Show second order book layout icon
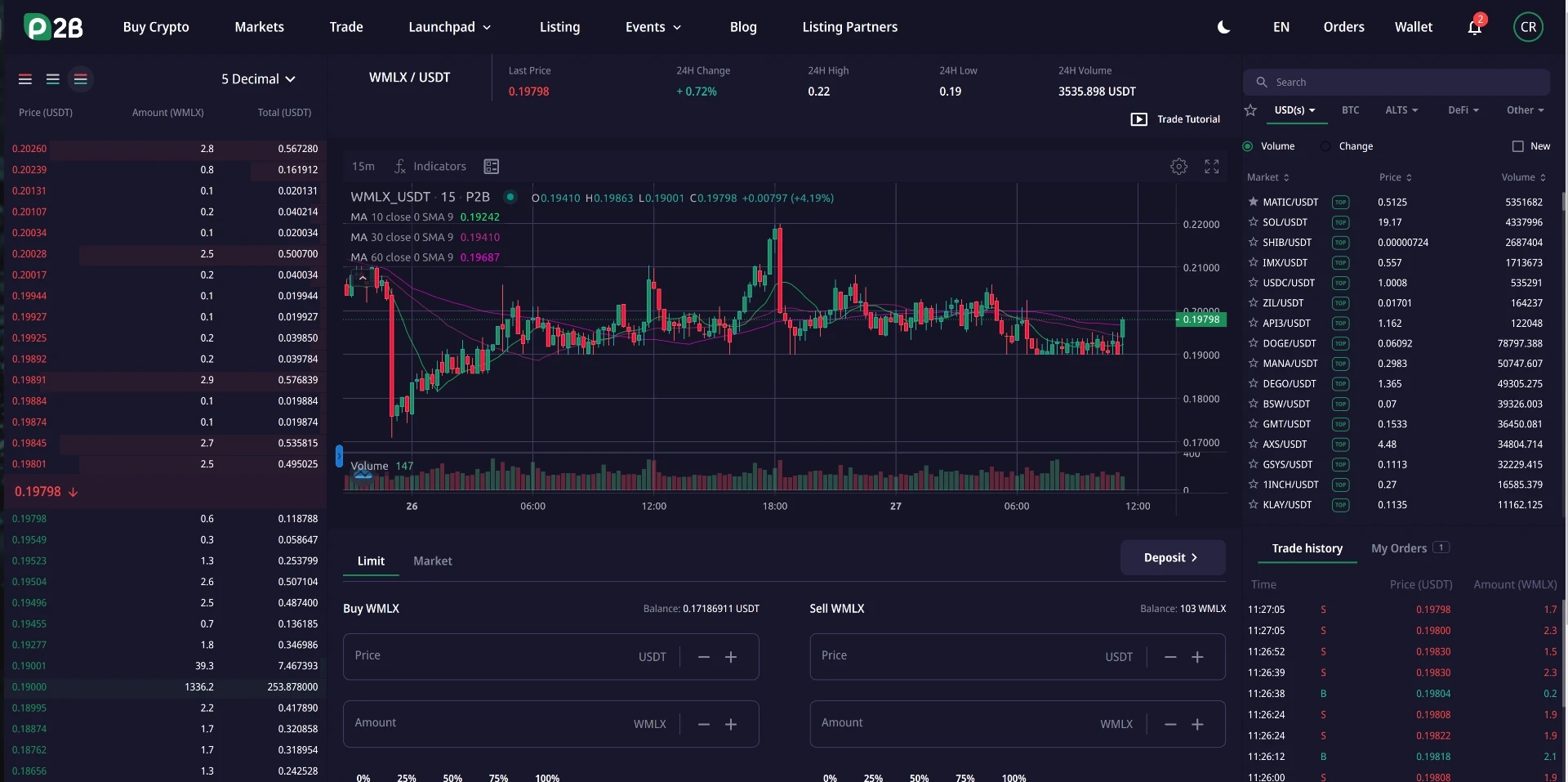 click(53, 79)
